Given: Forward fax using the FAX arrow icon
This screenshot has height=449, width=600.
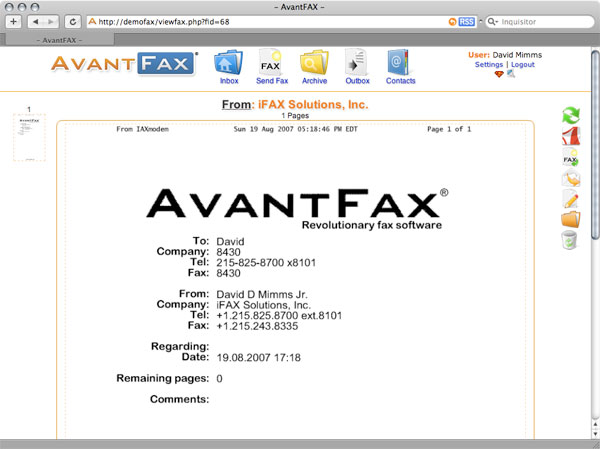Looking at the screenshot, I should 570,157.
